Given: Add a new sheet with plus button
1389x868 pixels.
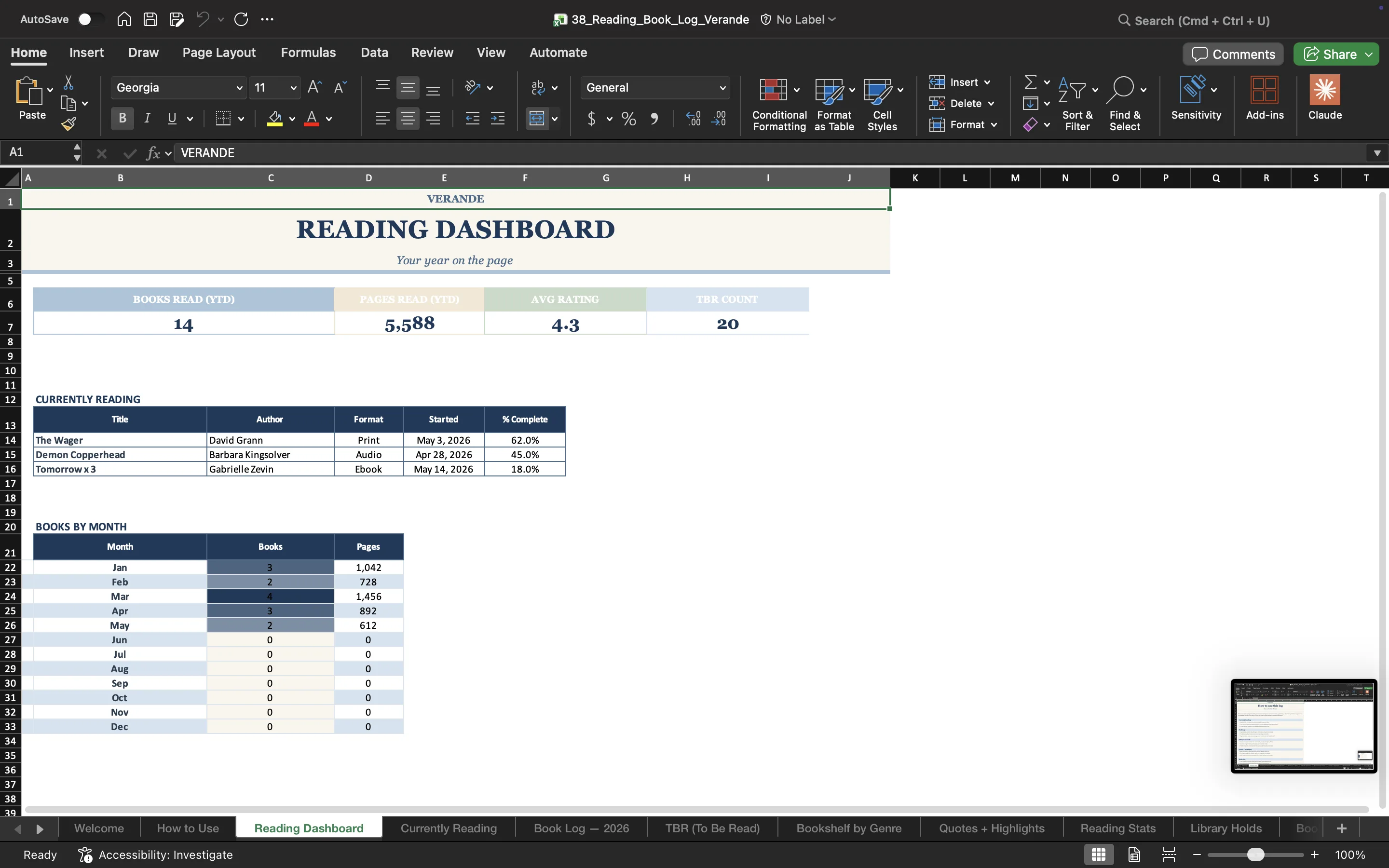Looking at the screenshot, I should point(1341,828).
